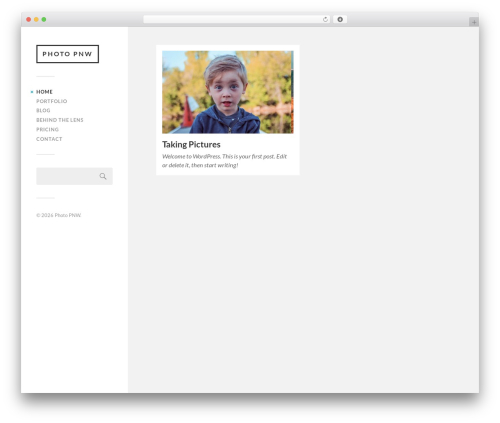500x423 pixels.
Task: Maximize the window with green button
Action: click(44, 19)
